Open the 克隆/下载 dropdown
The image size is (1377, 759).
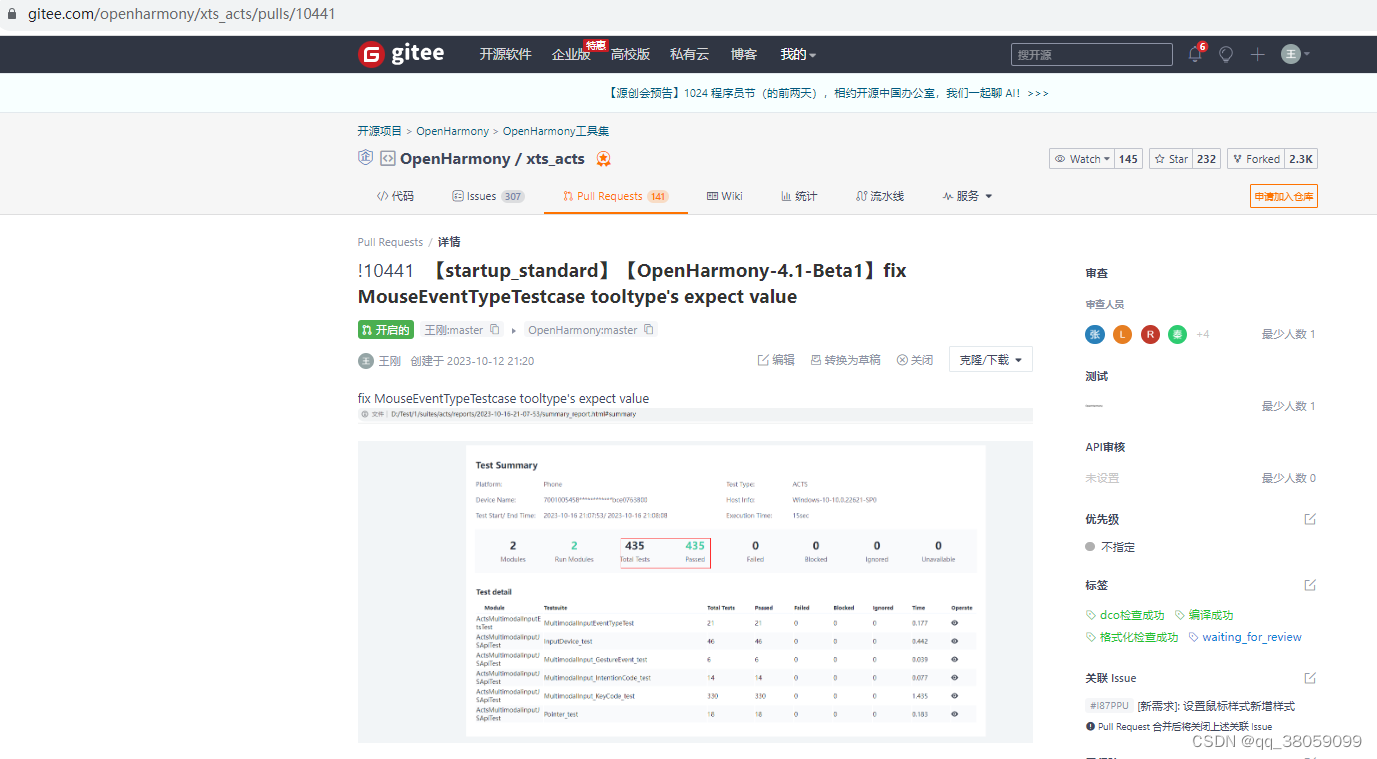pyautogui.click(x=990, y=359)
